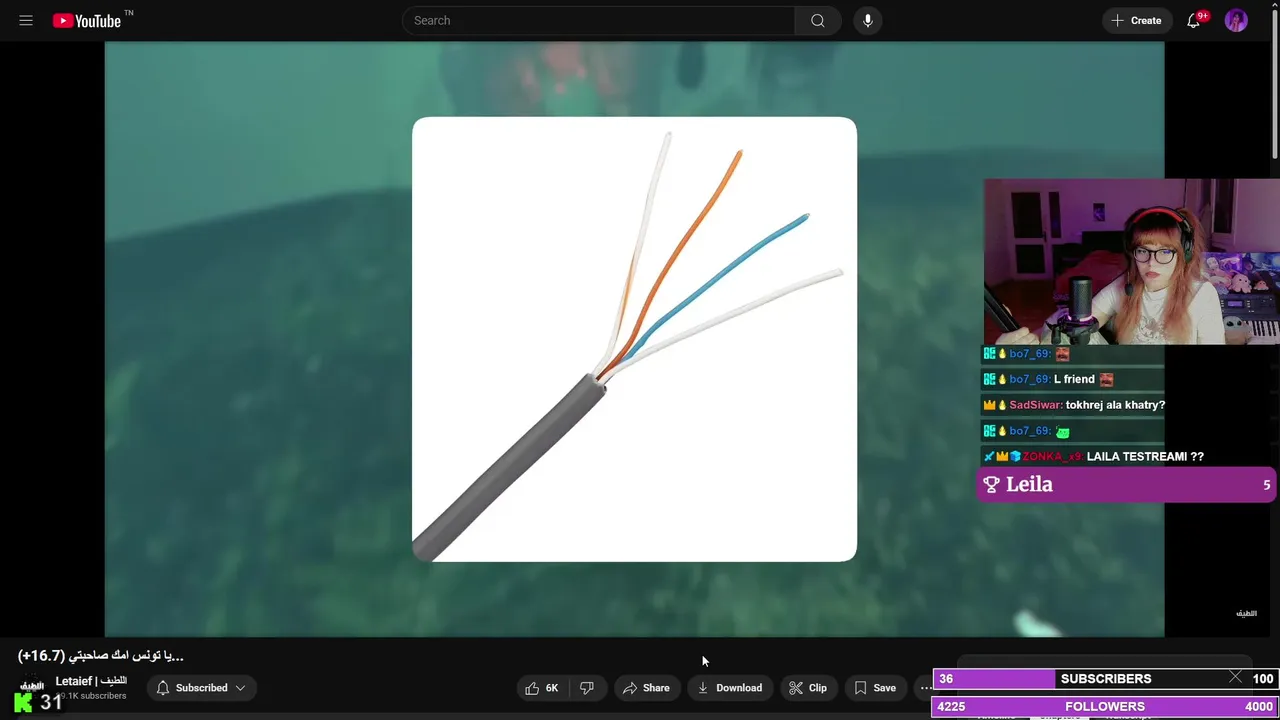Open account avatar menu
The height and width of the screenshot is (720, 1280).
click(x=1236, y=20)
